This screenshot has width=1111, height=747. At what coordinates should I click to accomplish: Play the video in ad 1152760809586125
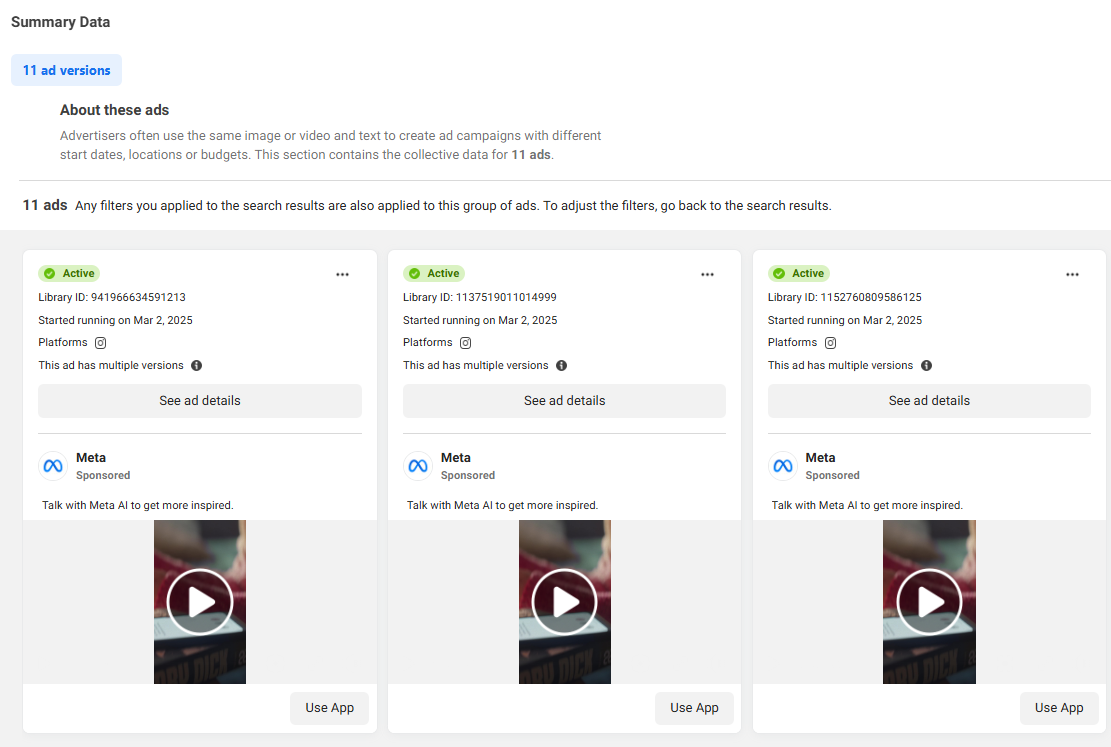point(930,602)
